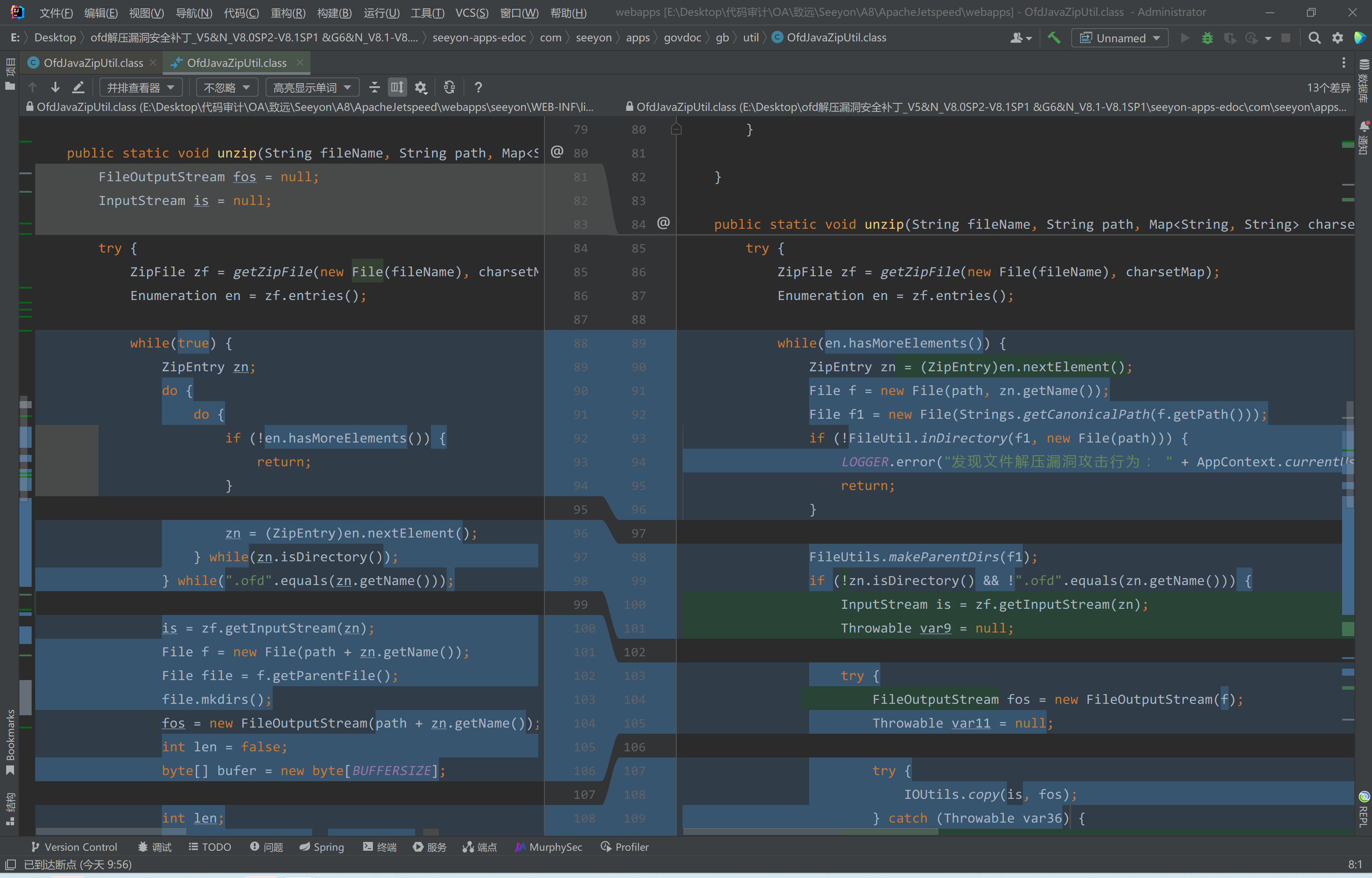
Task: Click collapse unchanged fragments icon
Action: pyautogui.click(x=375, y=87)
